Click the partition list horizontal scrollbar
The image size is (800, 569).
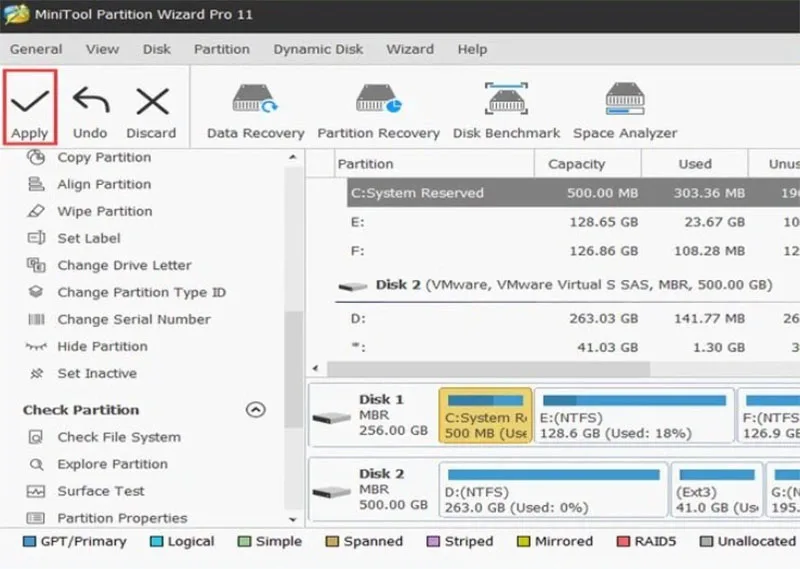pyautogui.click(x=488, y=368)
